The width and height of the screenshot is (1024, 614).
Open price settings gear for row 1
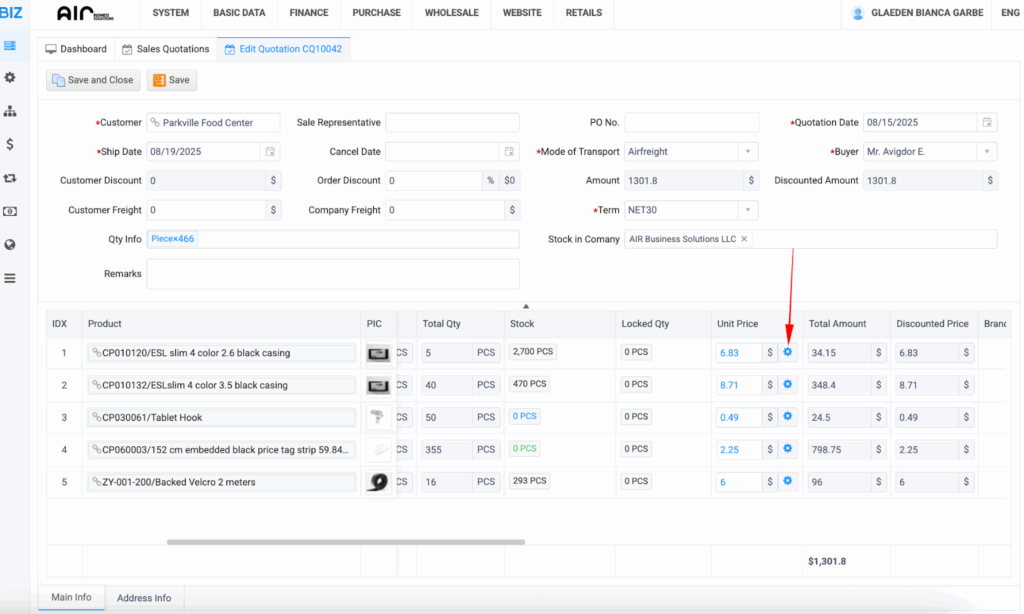(x=788, y=352)
